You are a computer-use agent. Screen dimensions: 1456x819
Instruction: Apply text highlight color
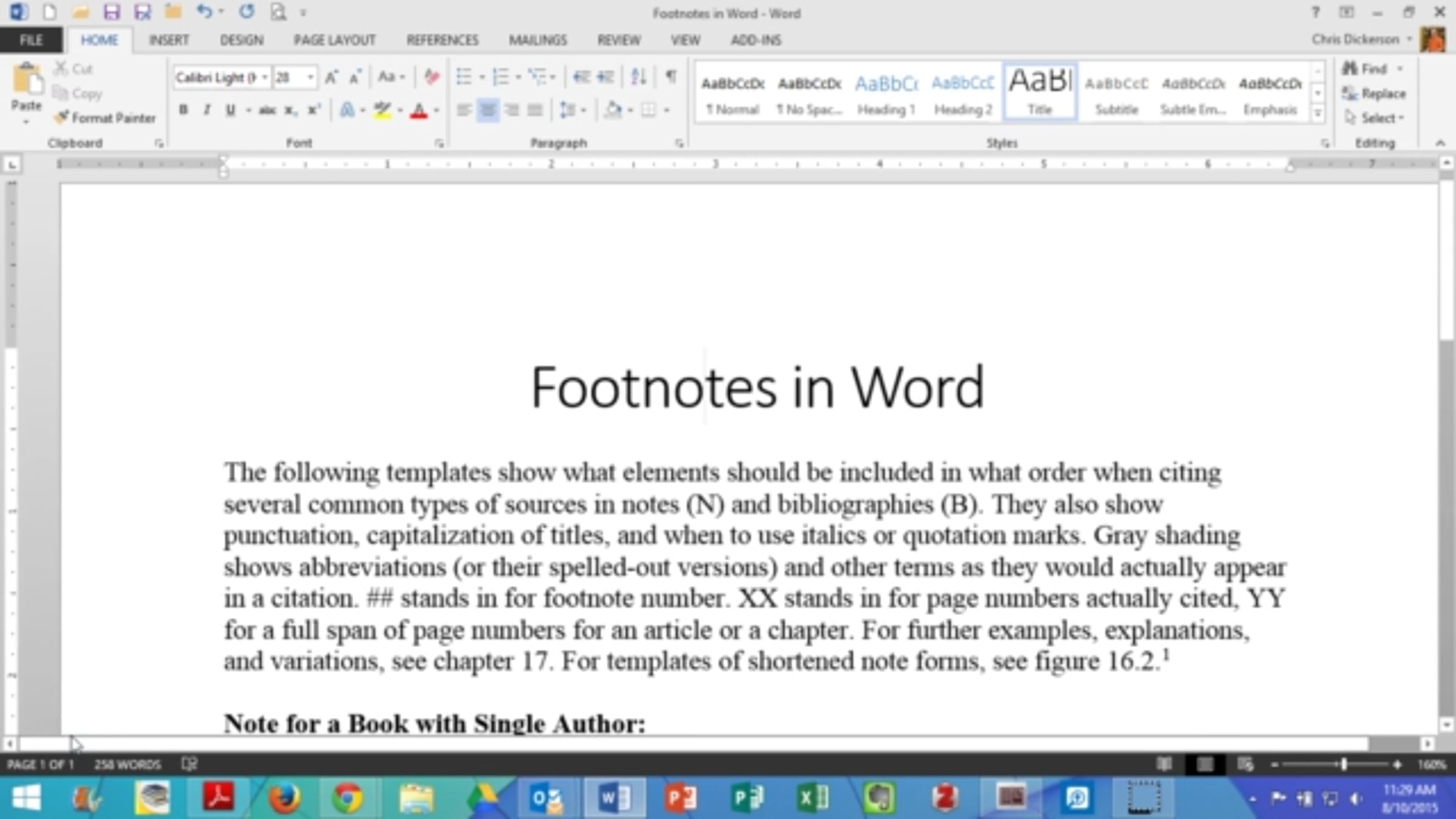[382, 110]
